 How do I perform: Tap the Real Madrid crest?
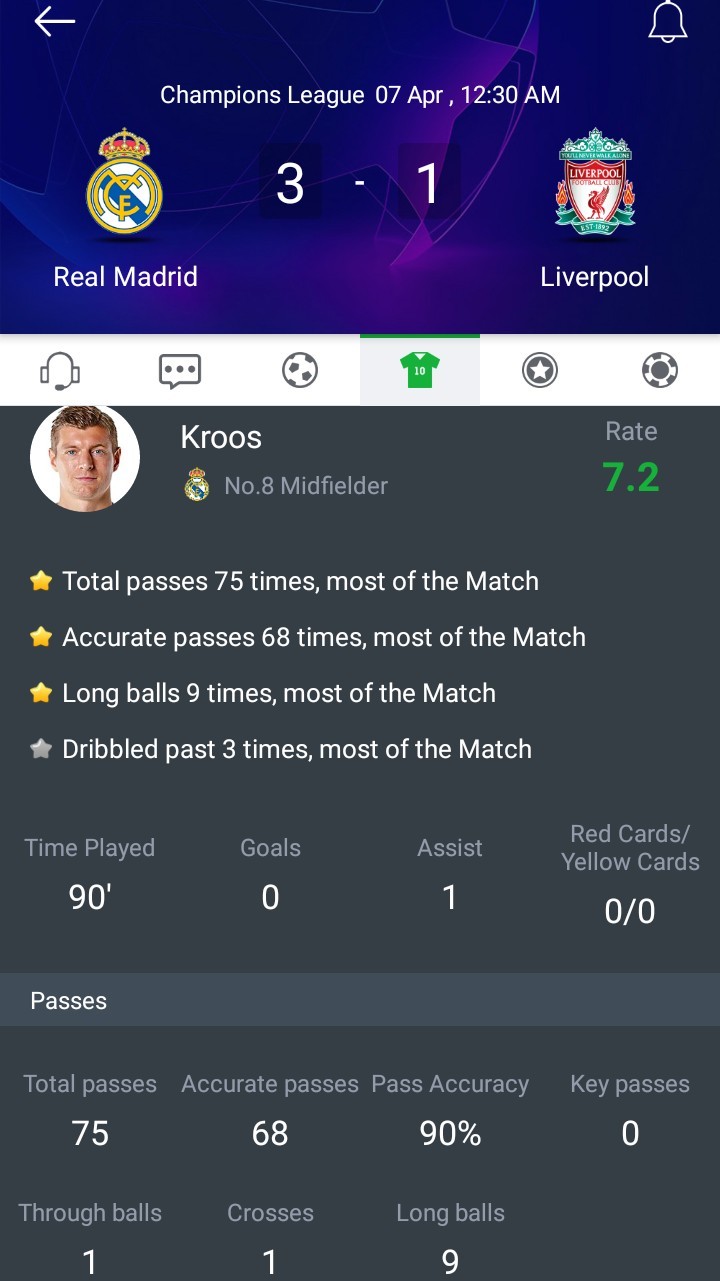point(125,182)
